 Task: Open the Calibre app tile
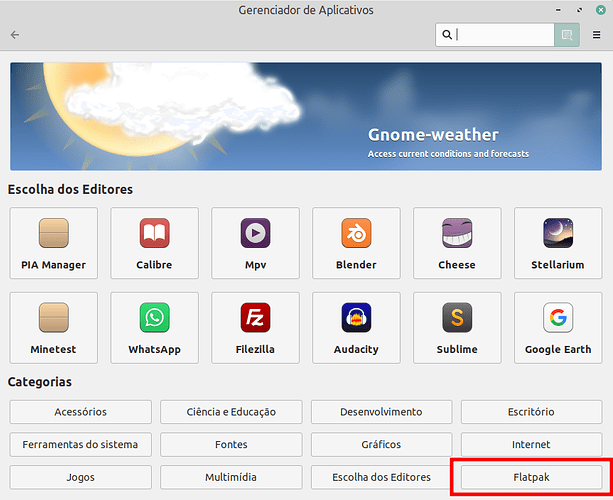(x=154, y=243)
